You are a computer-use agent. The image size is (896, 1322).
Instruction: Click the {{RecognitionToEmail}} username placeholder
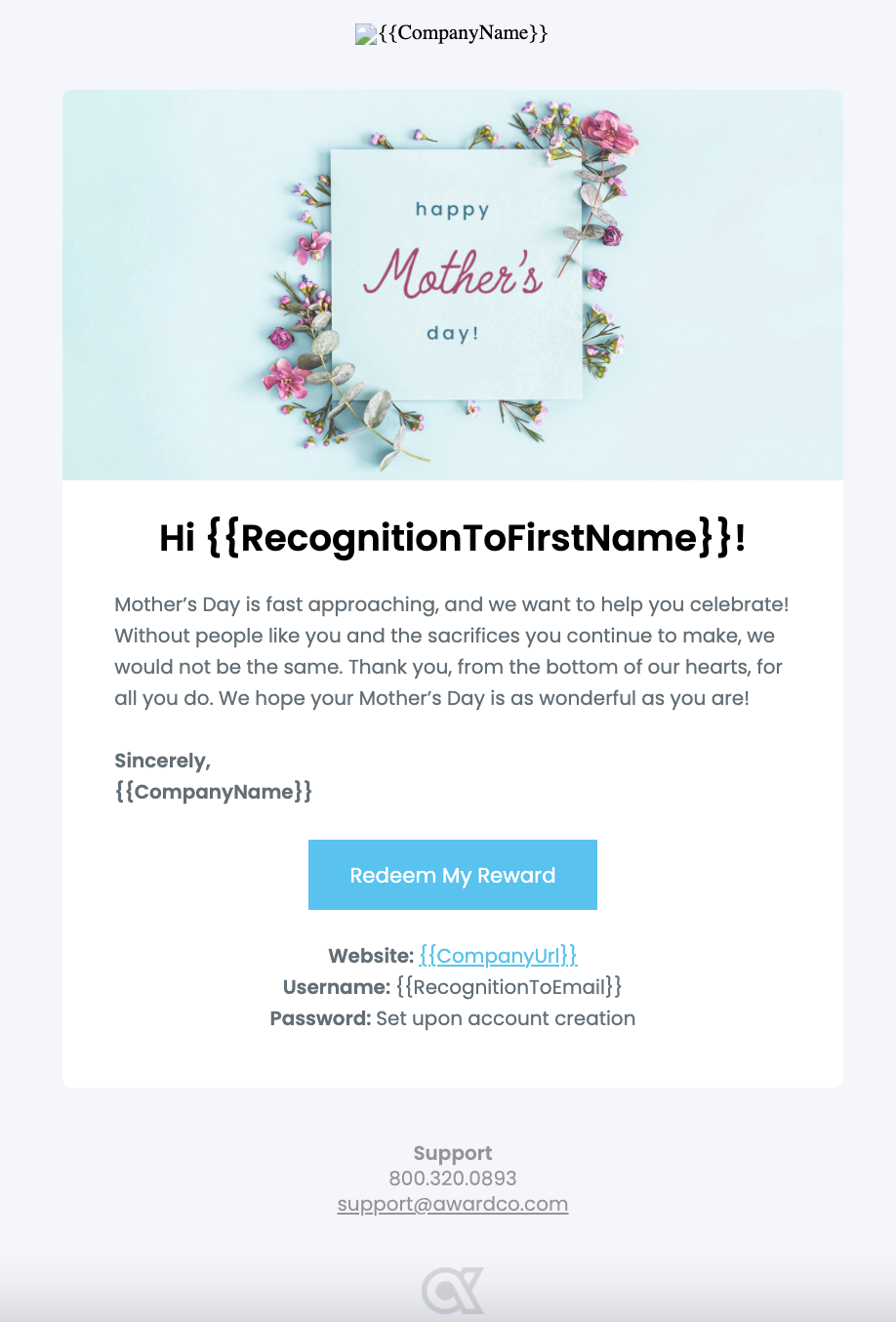pos(509,987)
